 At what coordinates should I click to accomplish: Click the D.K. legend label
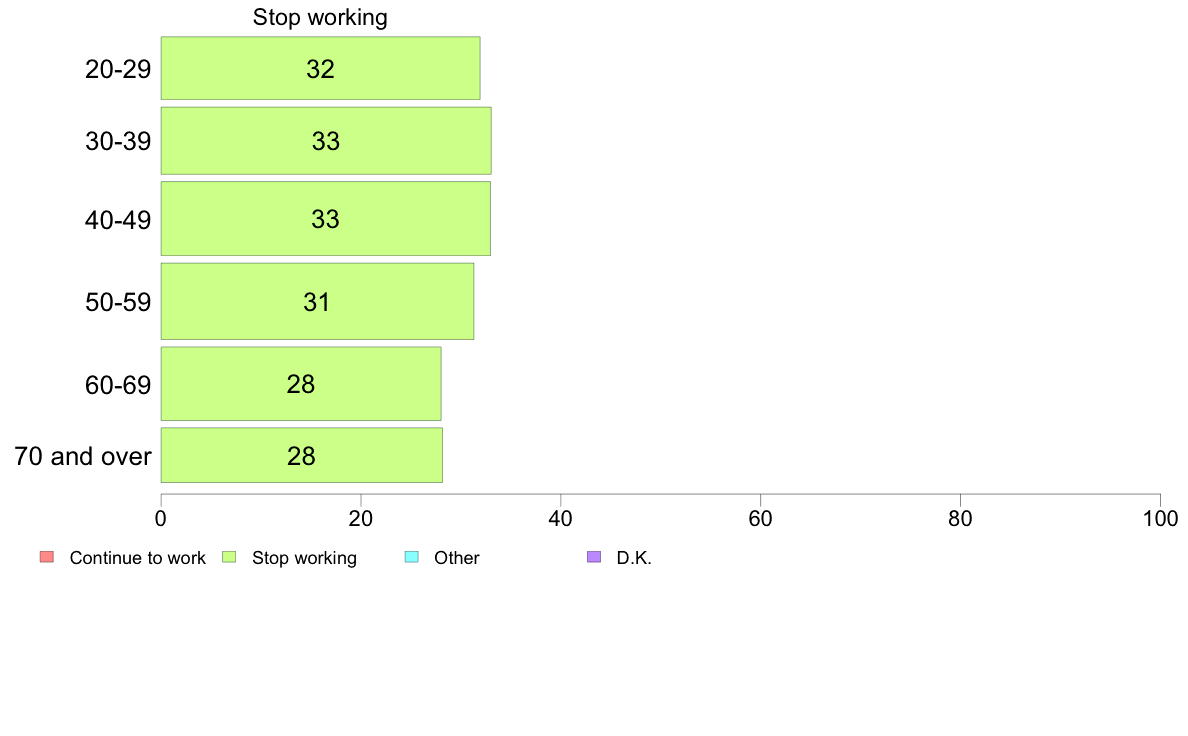[633, 558]
